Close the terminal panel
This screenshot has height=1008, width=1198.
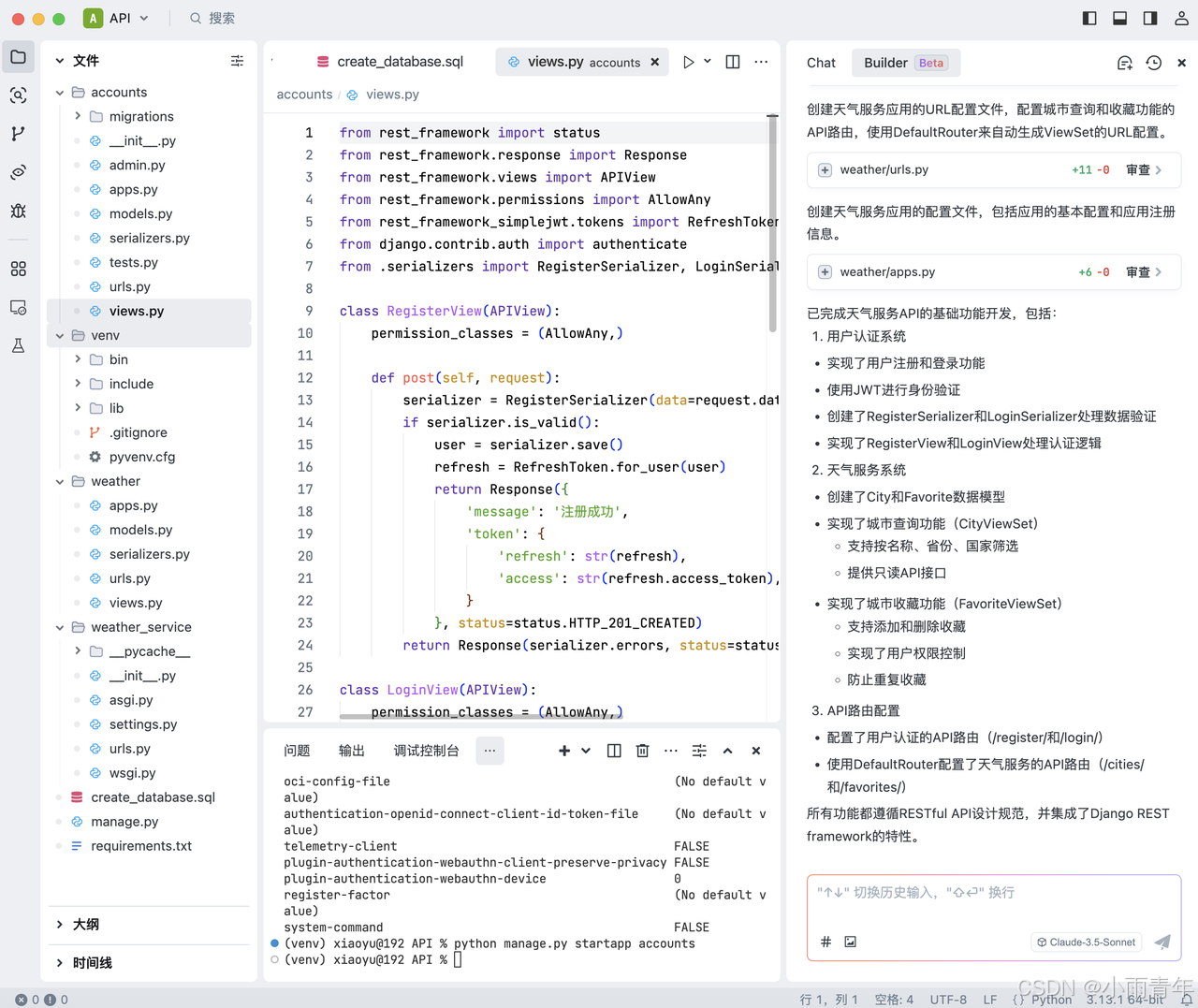pyautogui.click(x=756, y=751)
